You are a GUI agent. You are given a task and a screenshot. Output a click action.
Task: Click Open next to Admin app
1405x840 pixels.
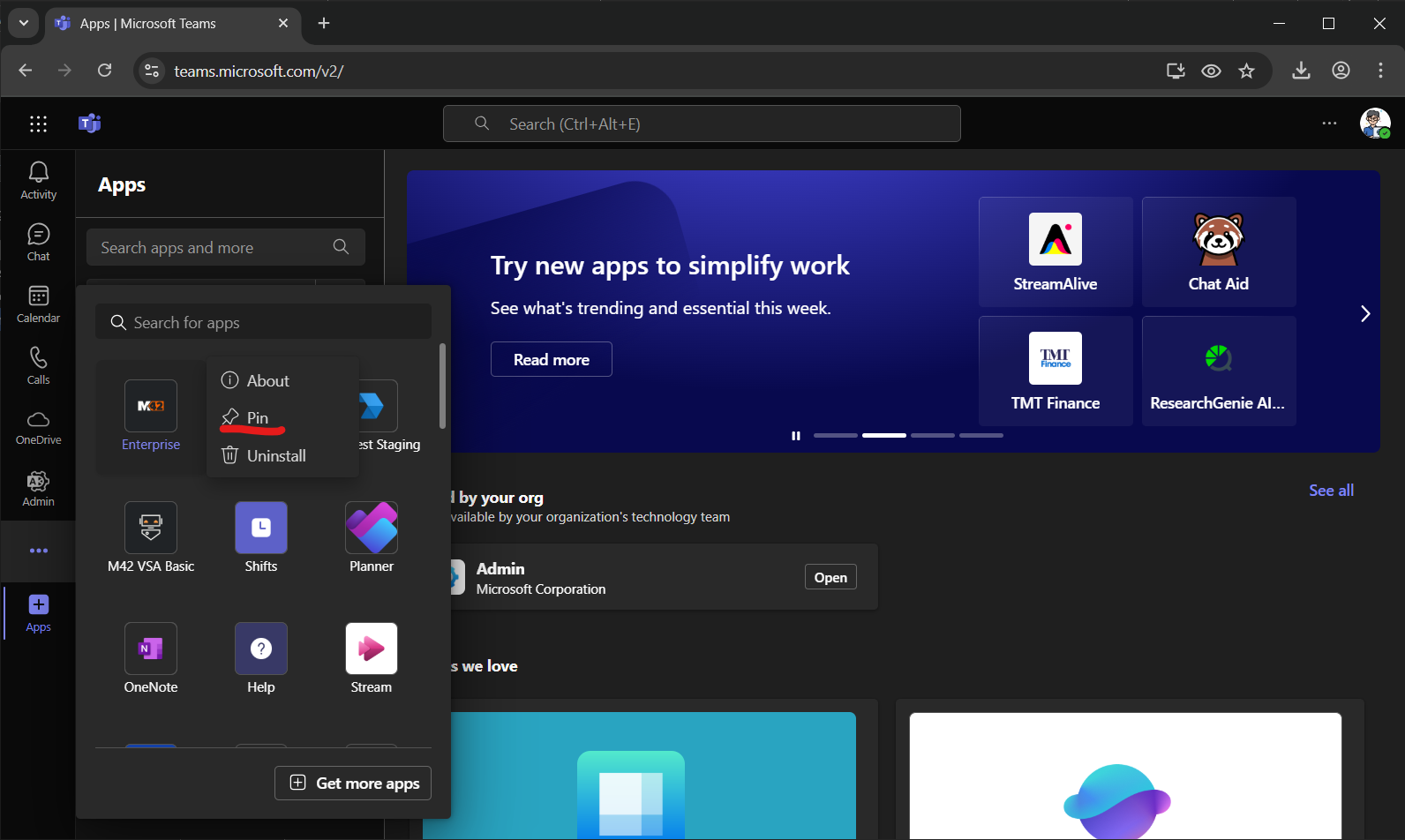coord(830,577)
